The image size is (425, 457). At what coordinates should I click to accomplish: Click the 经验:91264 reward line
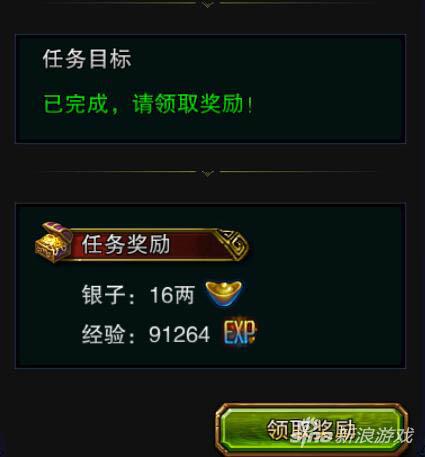coord(169,333)
